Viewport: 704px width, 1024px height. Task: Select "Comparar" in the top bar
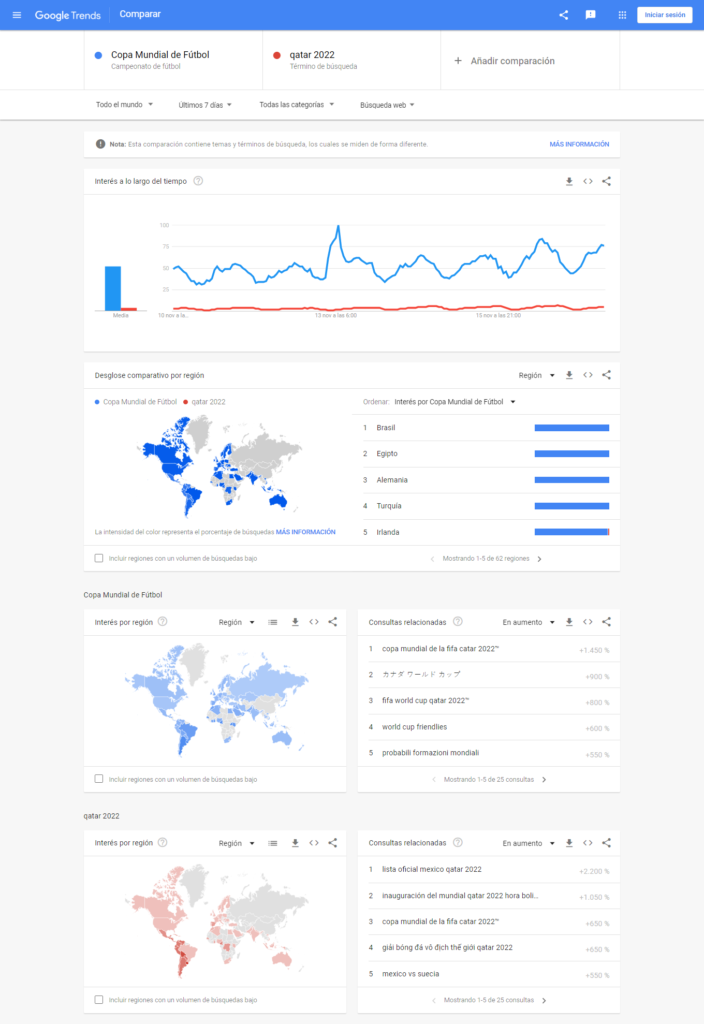click(x=140, y=14)
